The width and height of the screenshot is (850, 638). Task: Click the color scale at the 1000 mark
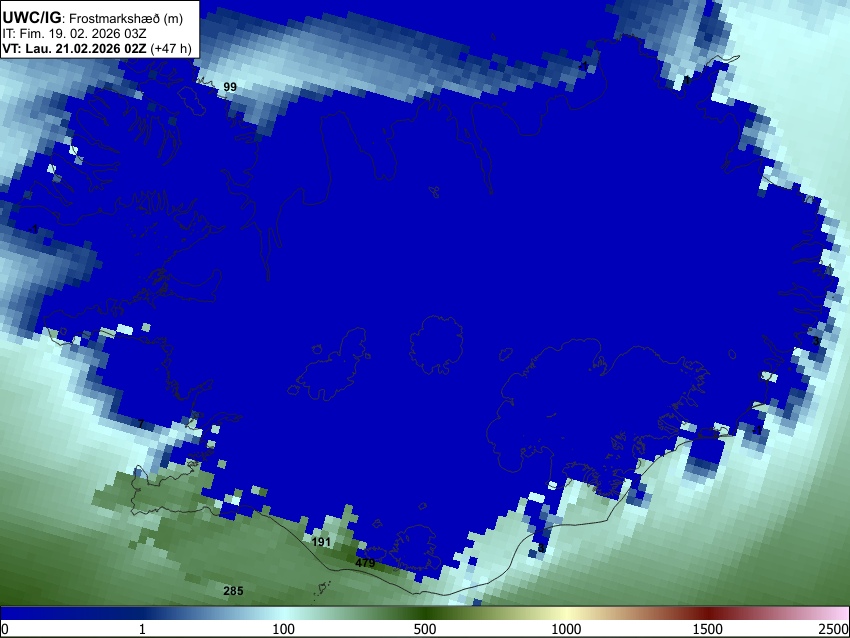point(566,629)
